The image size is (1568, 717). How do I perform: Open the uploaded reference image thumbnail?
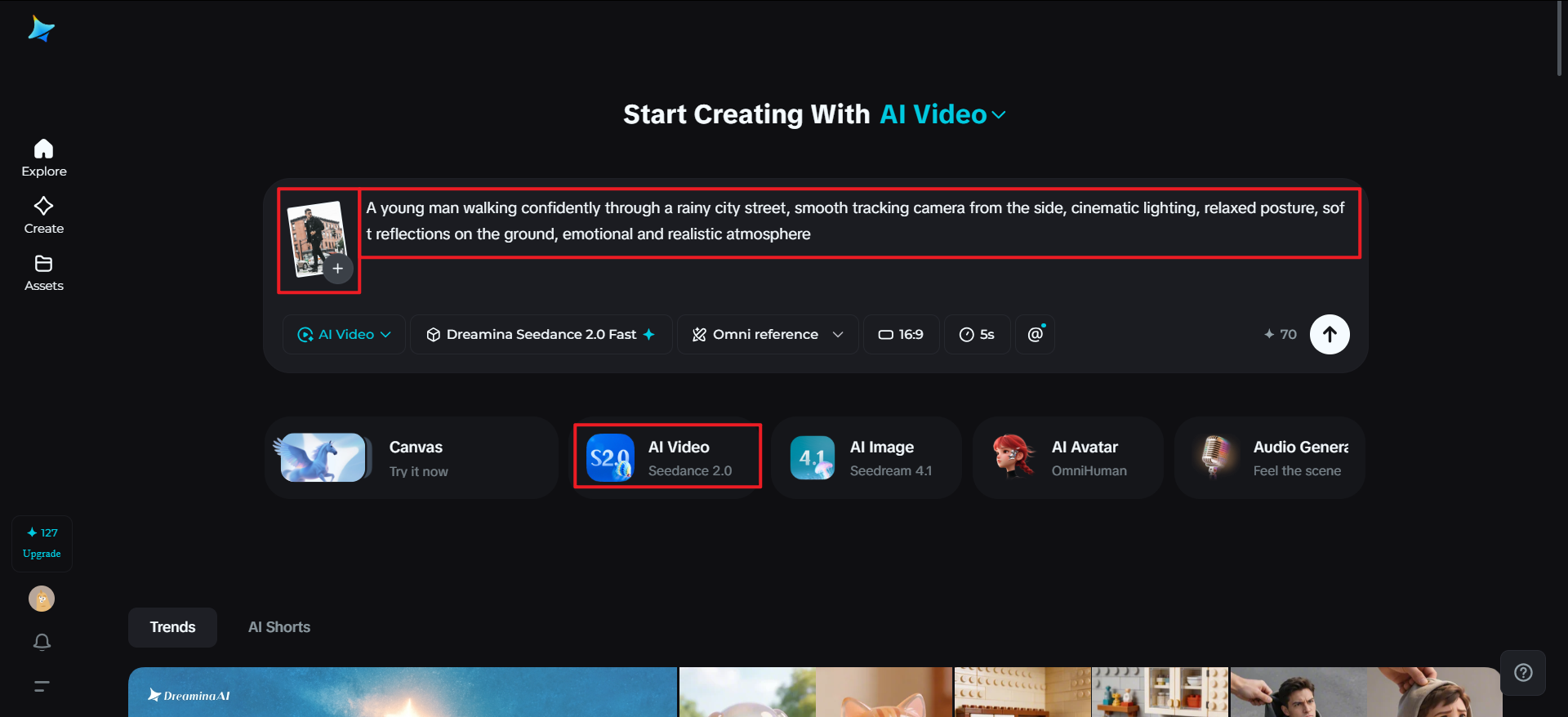314,237
